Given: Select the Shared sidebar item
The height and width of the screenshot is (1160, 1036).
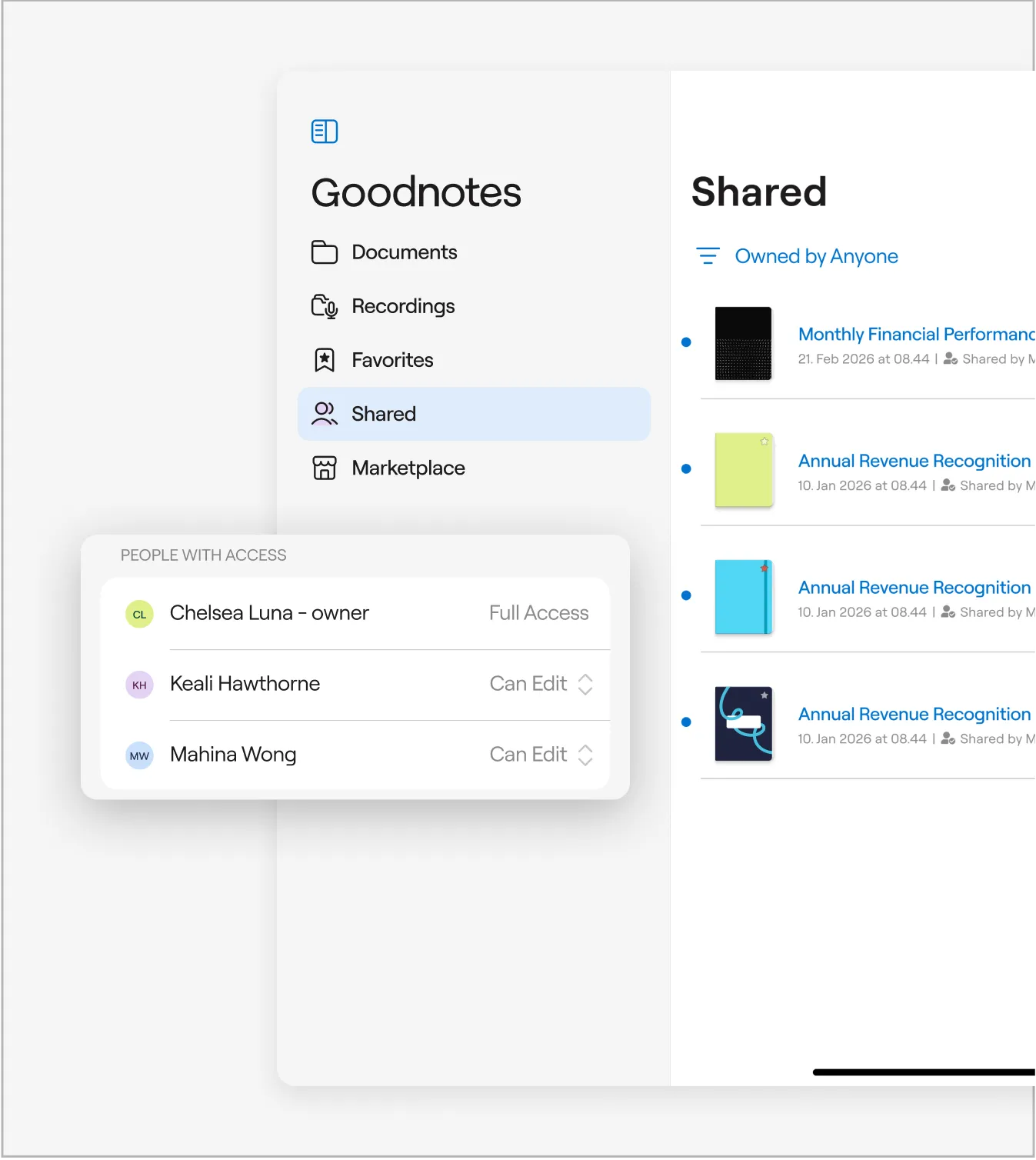Looking at the screenshot, I should click(474, 414).
